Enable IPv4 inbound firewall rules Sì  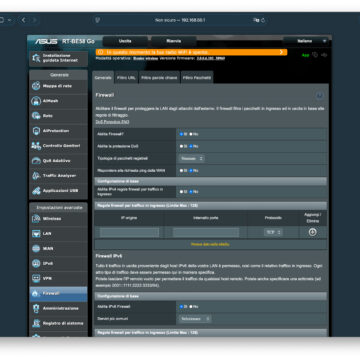pos(182,192)
